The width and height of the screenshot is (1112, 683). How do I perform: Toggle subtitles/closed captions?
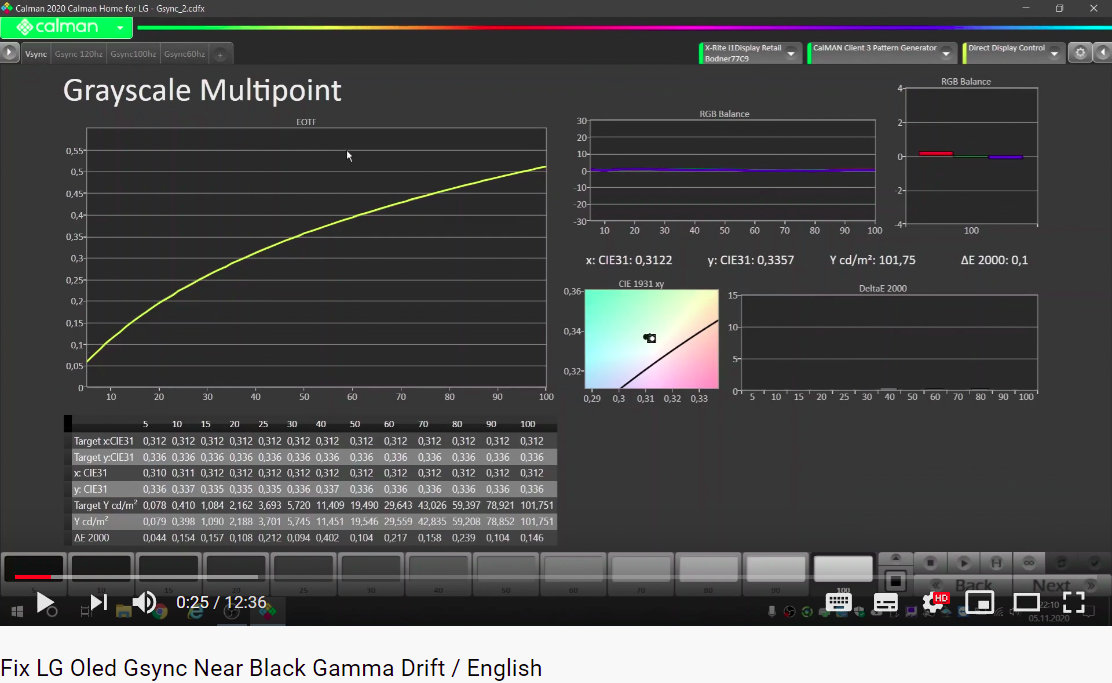click(885, 602)
